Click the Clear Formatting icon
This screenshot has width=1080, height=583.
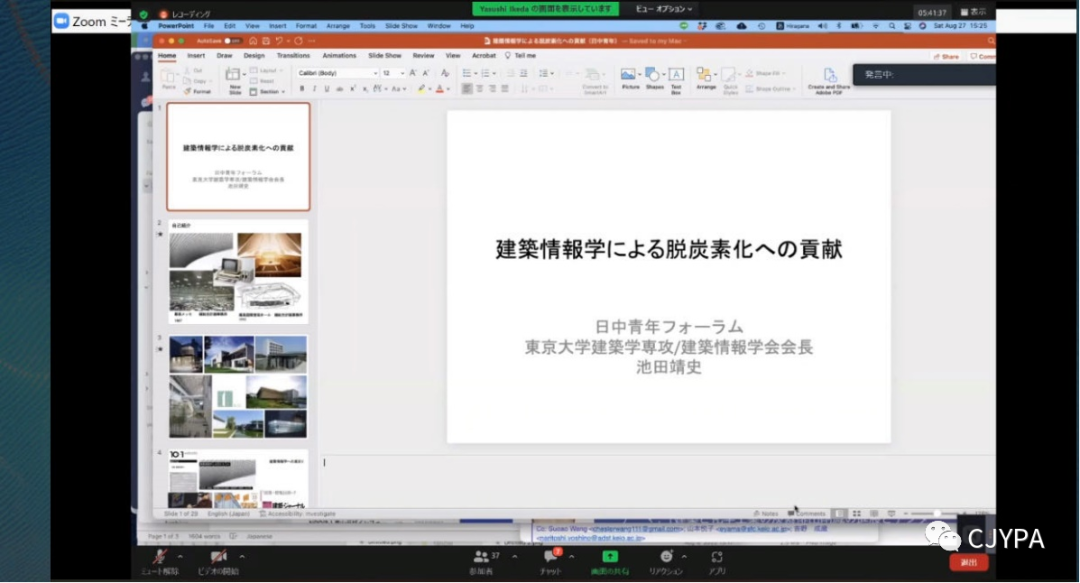(445, 73)
